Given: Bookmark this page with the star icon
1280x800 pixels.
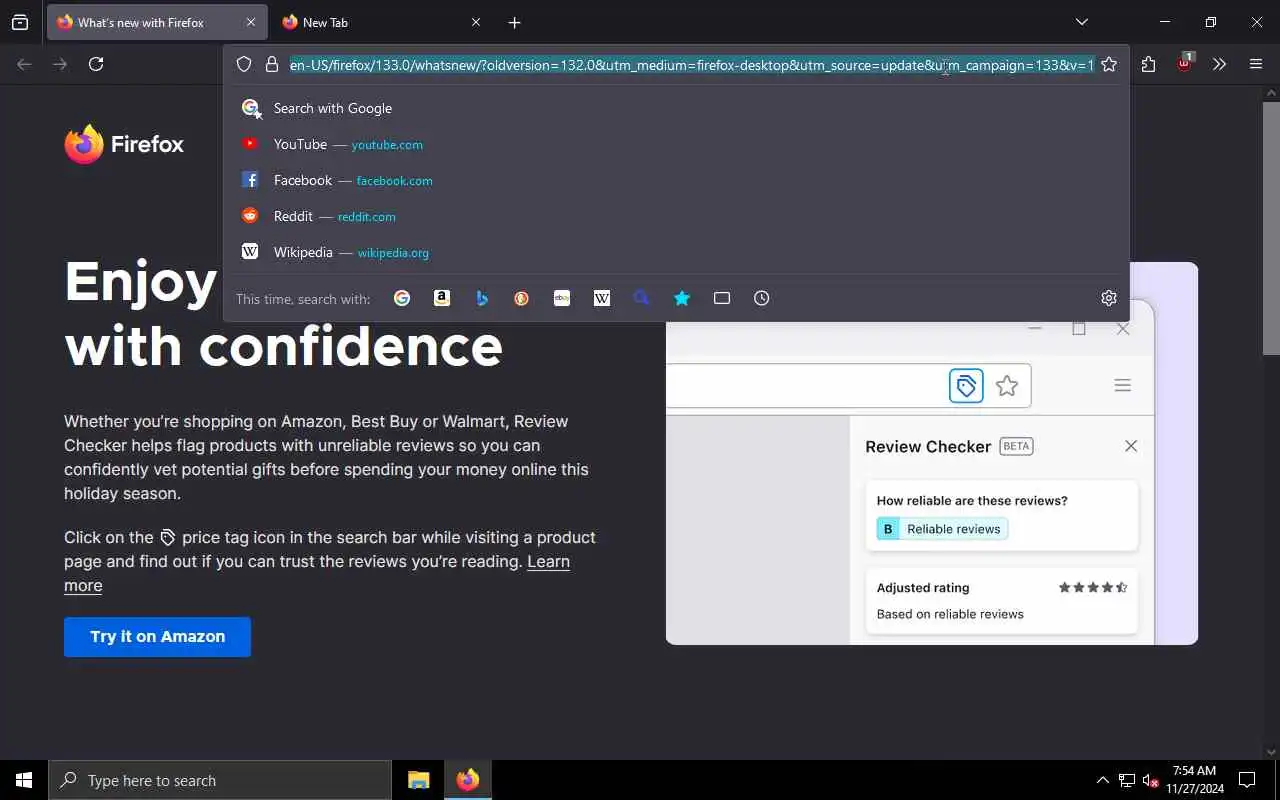Looking at the screenshot, I should pyautogui.click(x=1109, y=64).
